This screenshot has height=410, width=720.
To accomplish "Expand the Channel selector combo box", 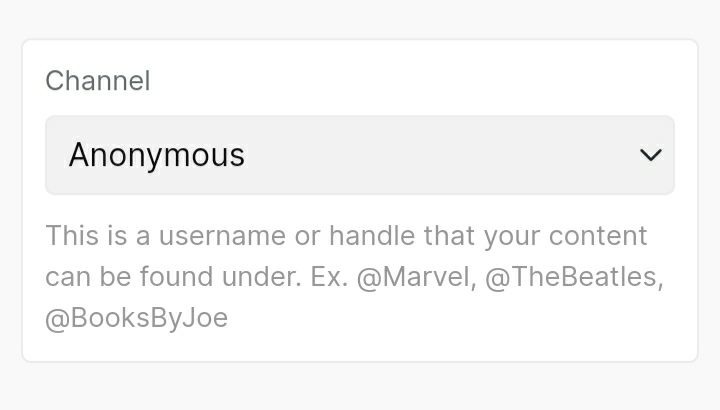I will click(500, 155).
